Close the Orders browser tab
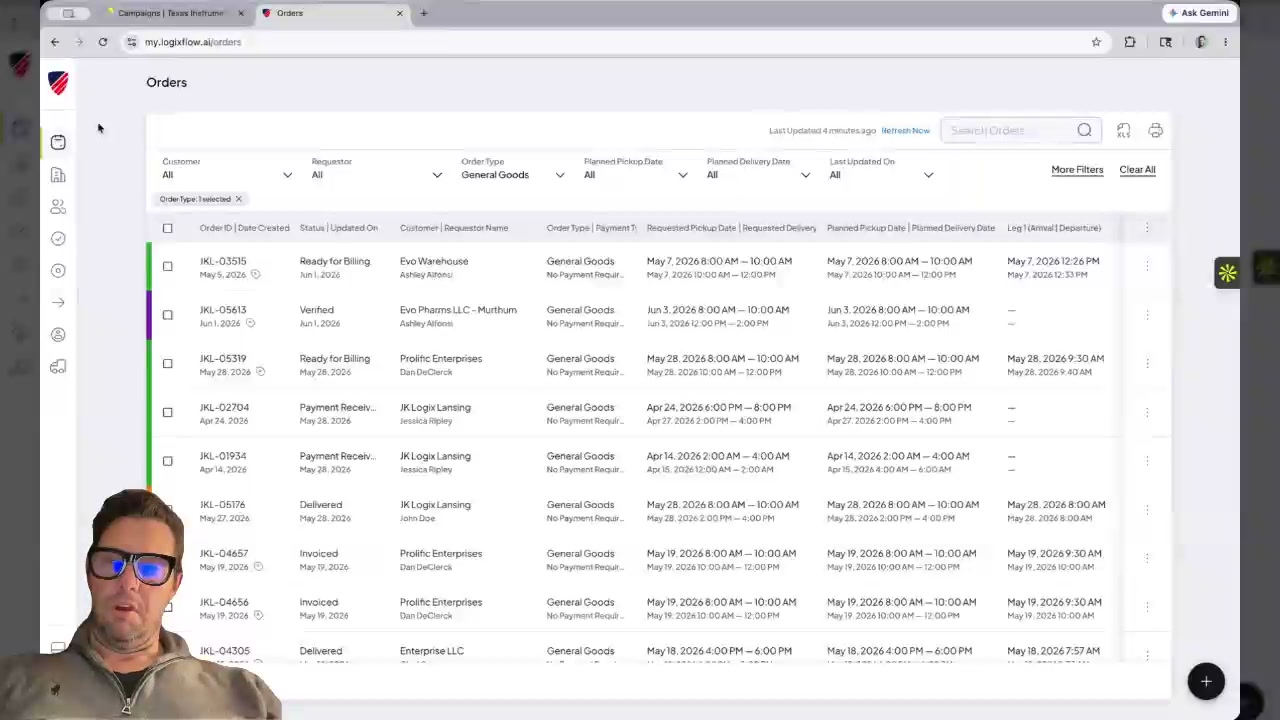Screen dimensions: 1280x720 pos(400,13)
